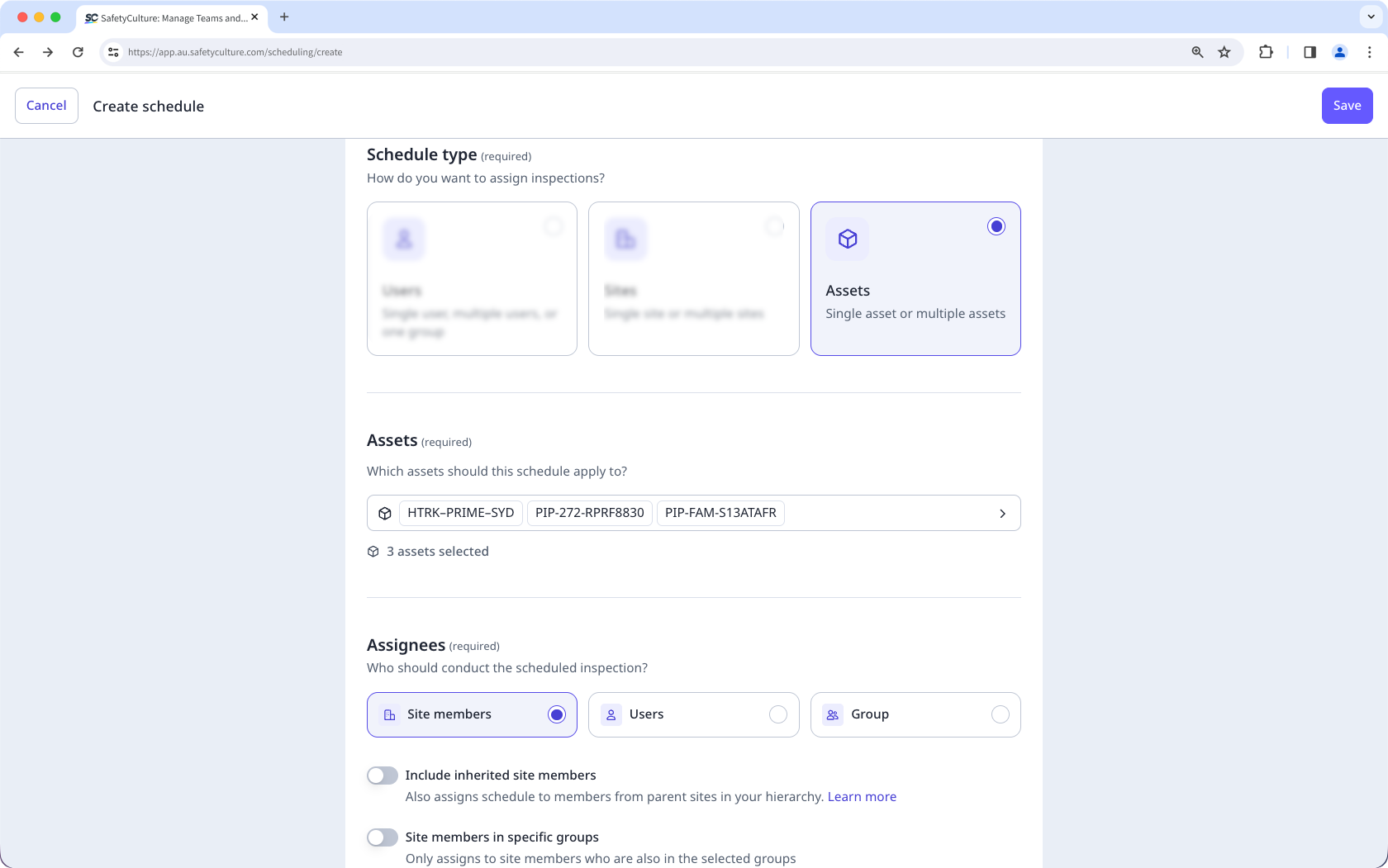This screenshot has height=868, width=1388.
Task: Go back to previous page
Action: point(18,52)
